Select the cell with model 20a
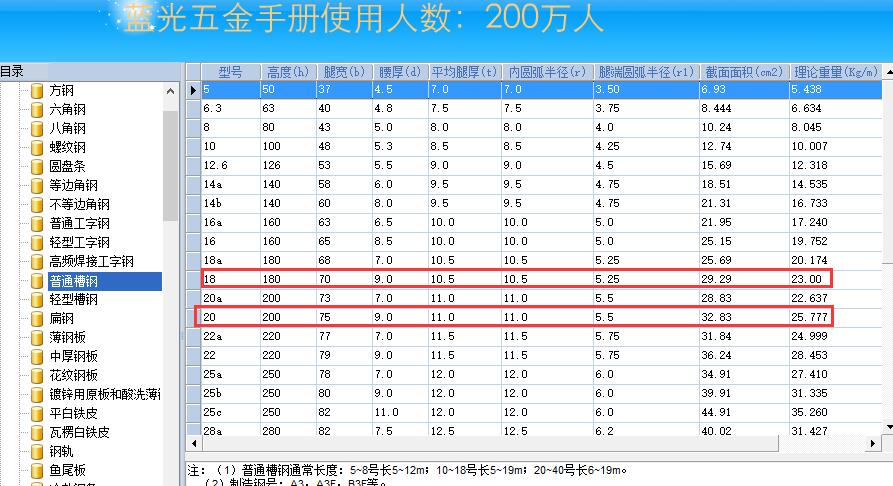 231,299
